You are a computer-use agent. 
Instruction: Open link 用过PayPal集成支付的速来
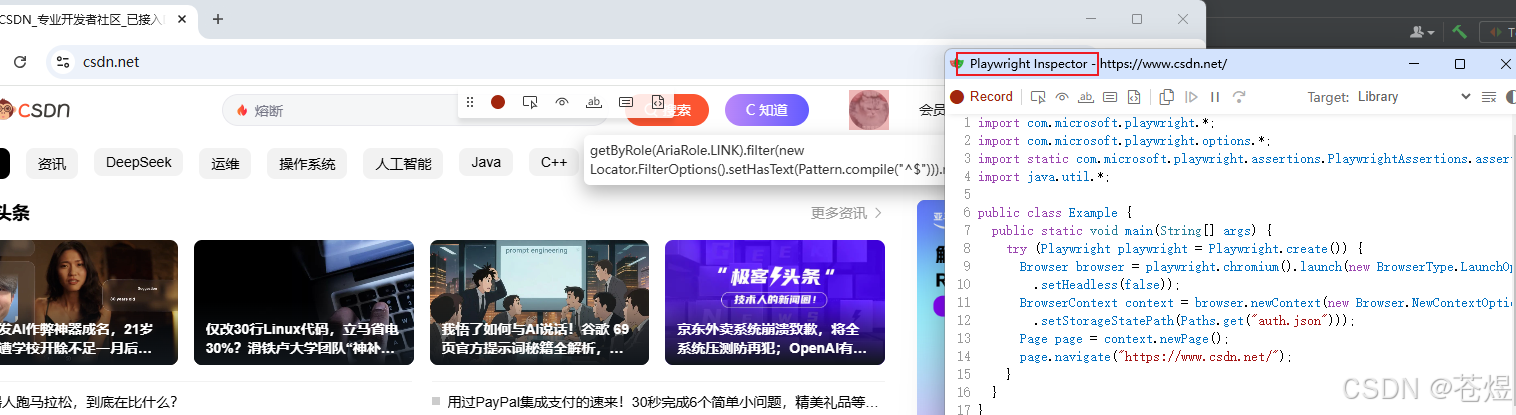(663, 402)
